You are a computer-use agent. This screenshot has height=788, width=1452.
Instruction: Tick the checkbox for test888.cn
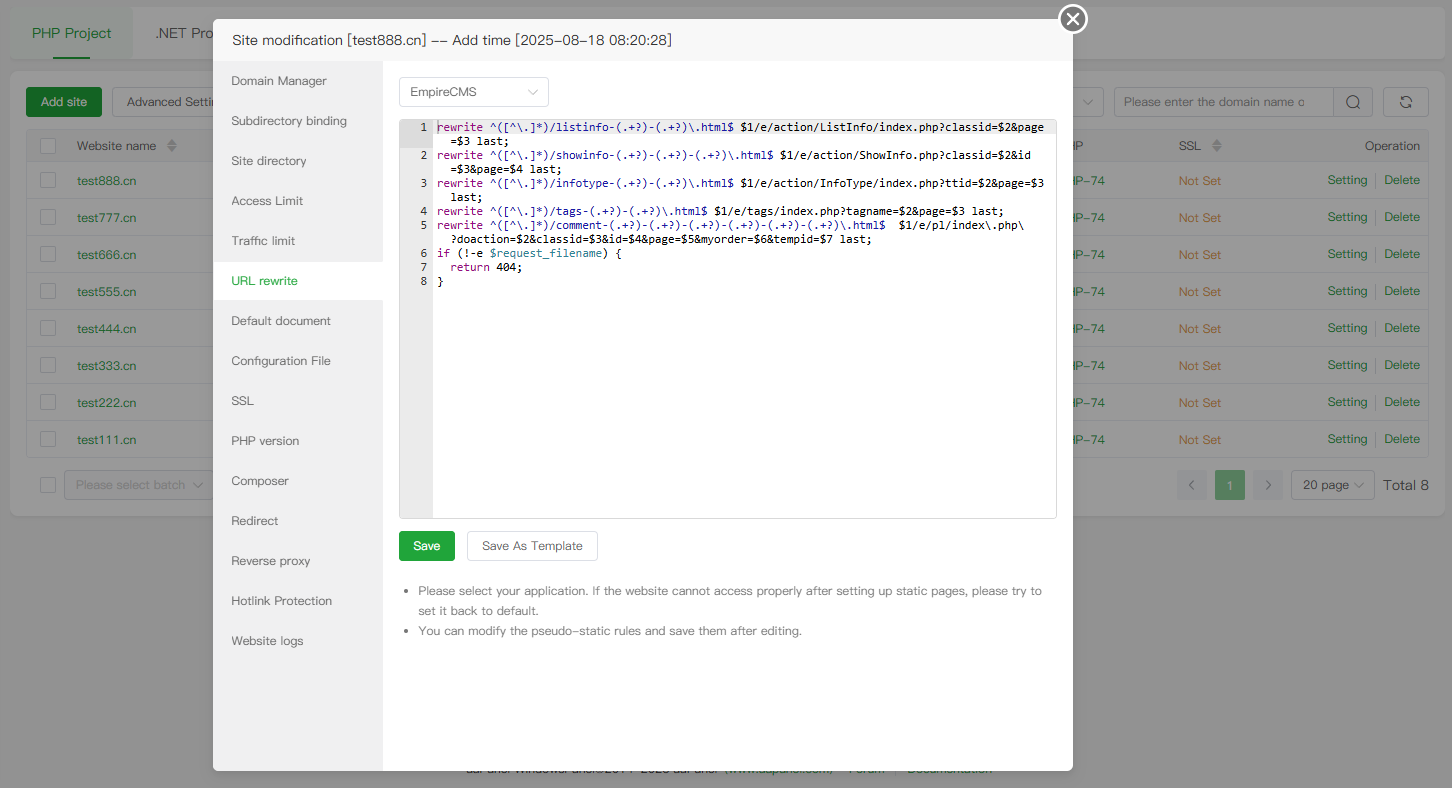[48, 181]
